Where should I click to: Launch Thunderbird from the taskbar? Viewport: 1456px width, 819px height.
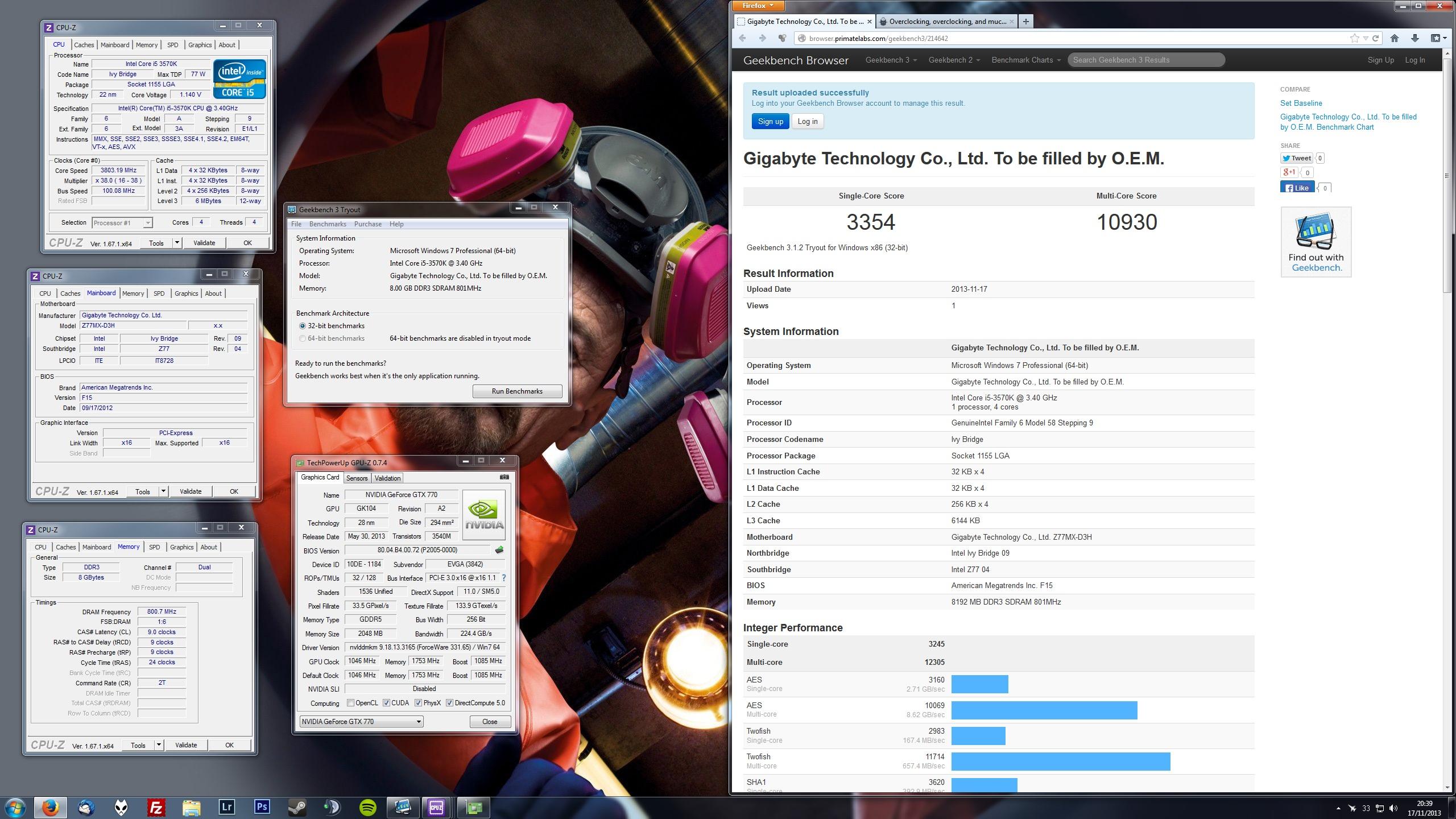(86, 807)
